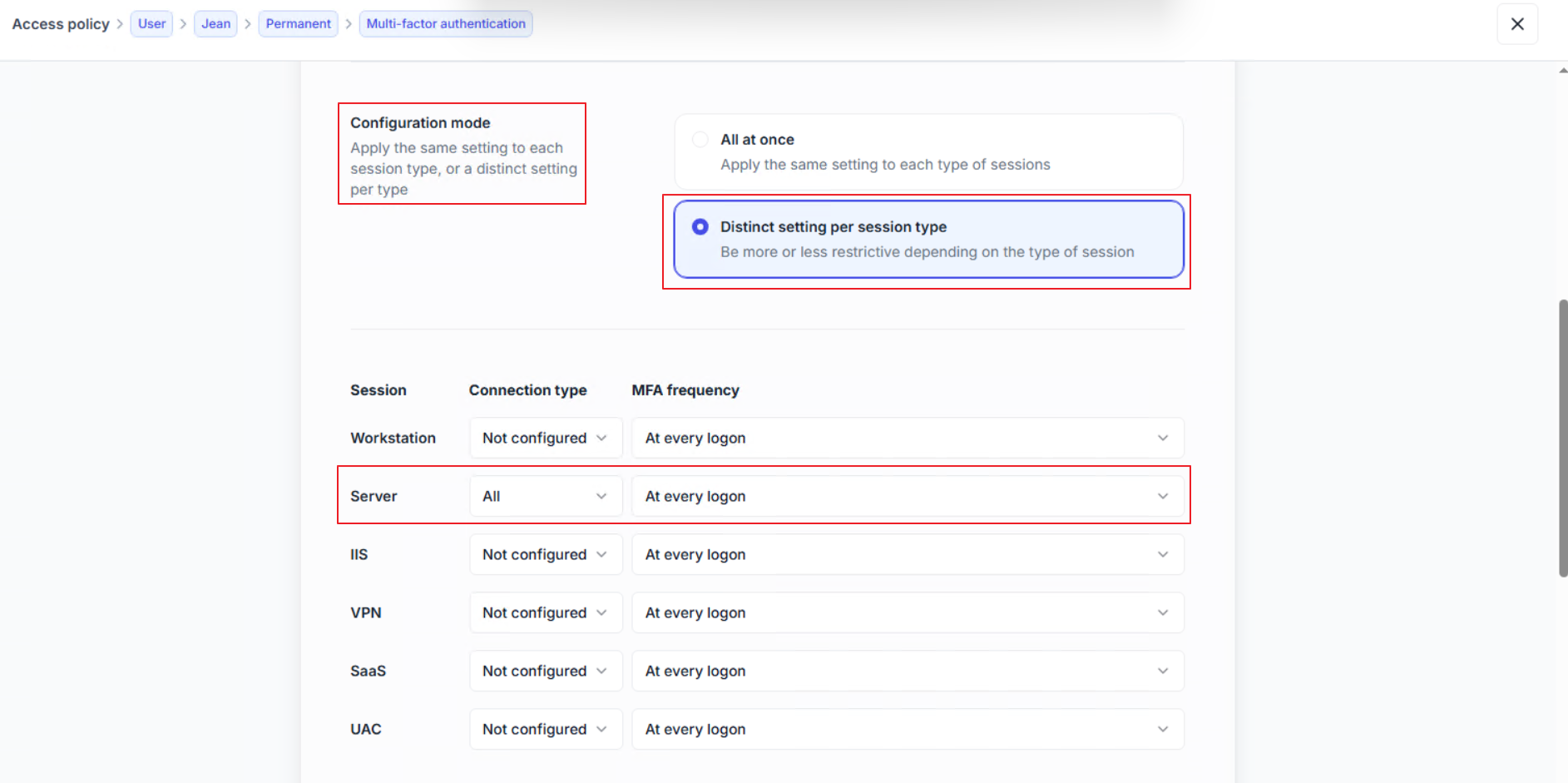
Task: Open IIS connection type dropdown
Action: coord(545,555)
